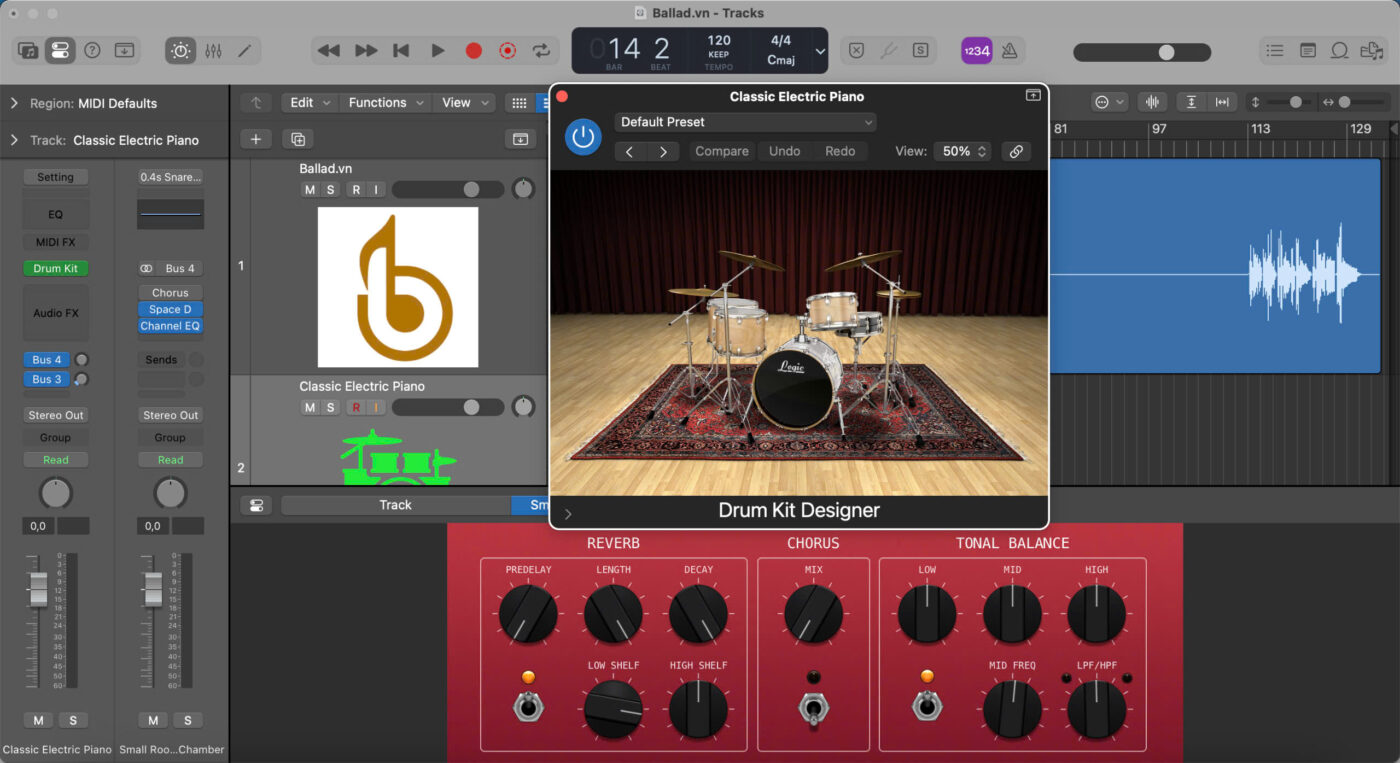Open the Library panel

[28, 50]
